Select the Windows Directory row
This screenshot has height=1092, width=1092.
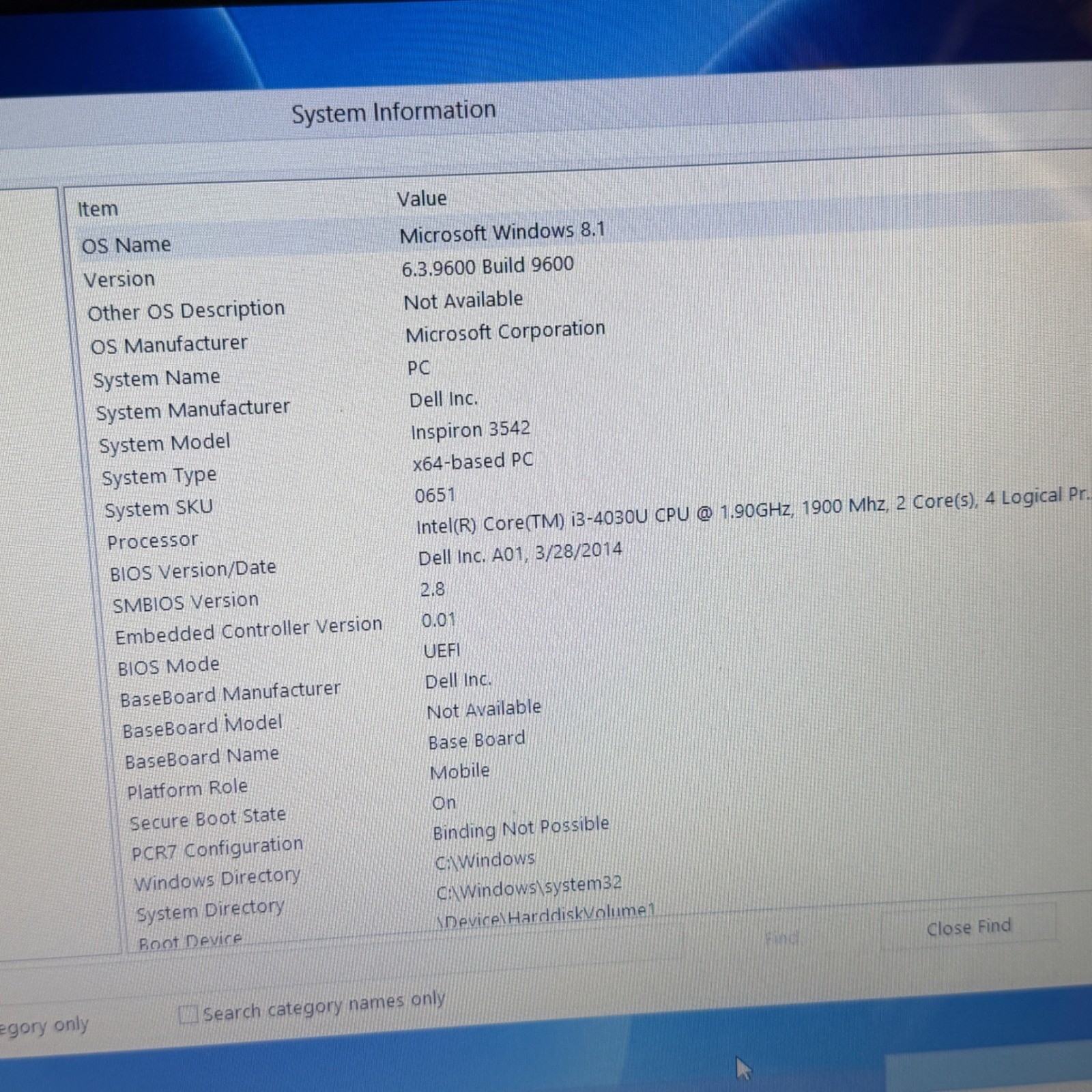pos(217,879)
